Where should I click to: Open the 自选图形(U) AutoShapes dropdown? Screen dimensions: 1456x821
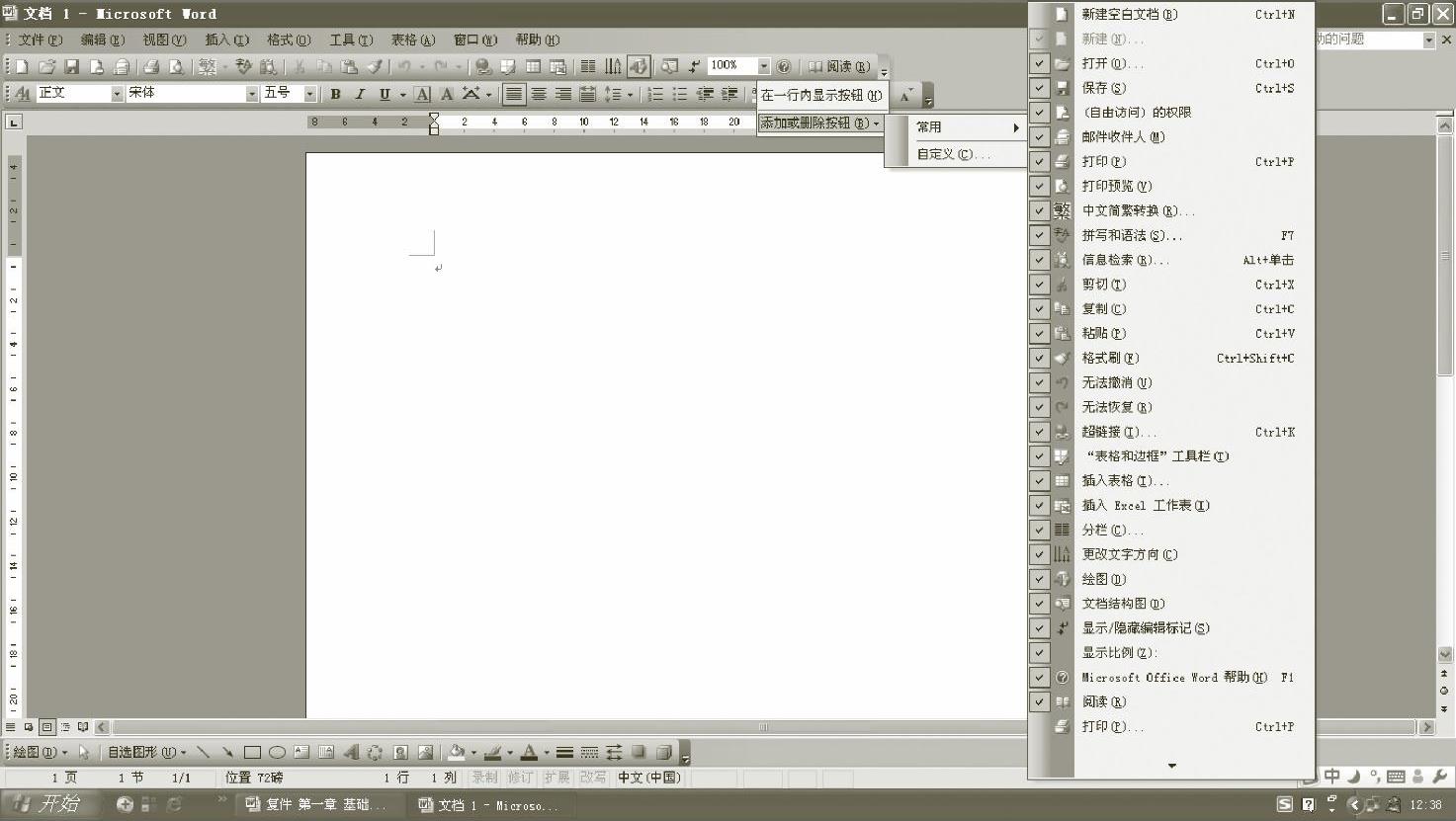tap(146, 752)
